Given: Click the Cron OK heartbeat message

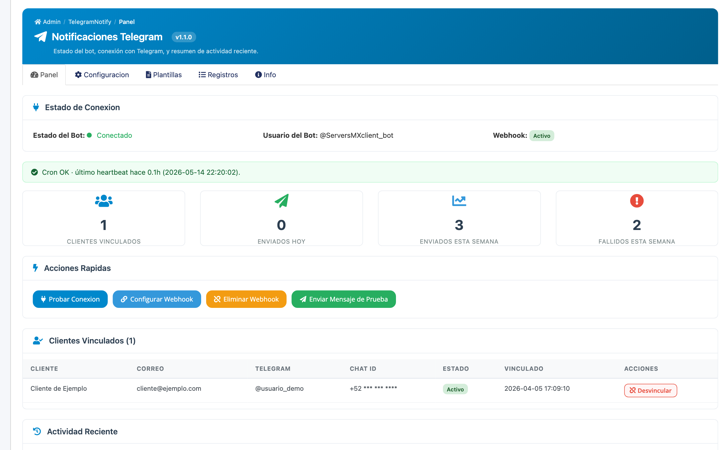Looking at the screenshot, I should [141, 172].
